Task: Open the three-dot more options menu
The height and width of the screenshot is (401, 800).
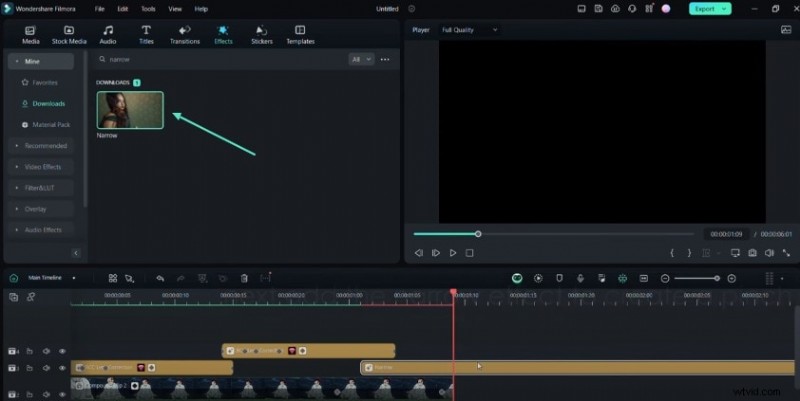Action: [x=385, y=60]
